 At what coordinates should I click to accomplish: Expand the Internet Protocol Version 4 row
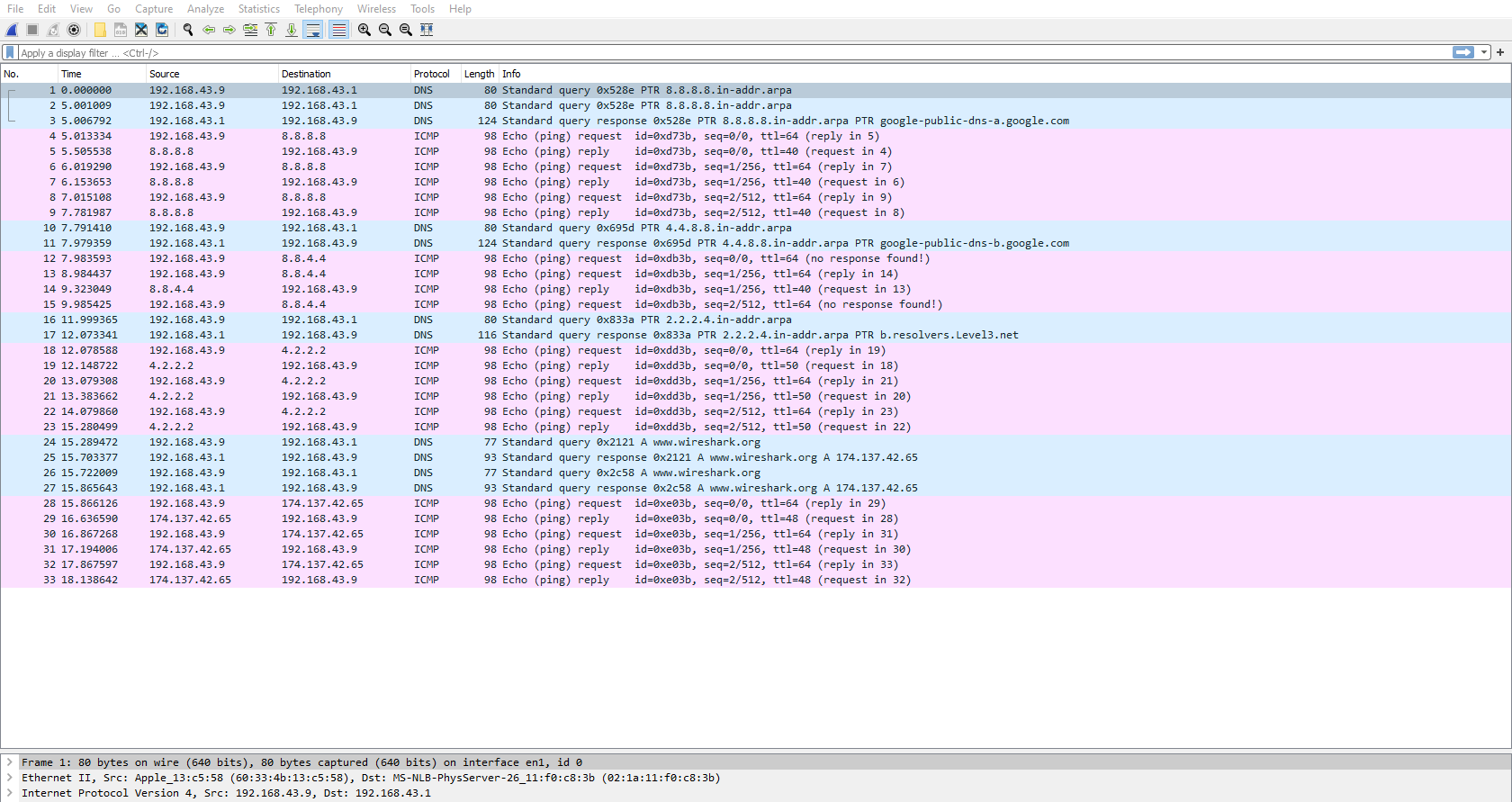[10, 793]
